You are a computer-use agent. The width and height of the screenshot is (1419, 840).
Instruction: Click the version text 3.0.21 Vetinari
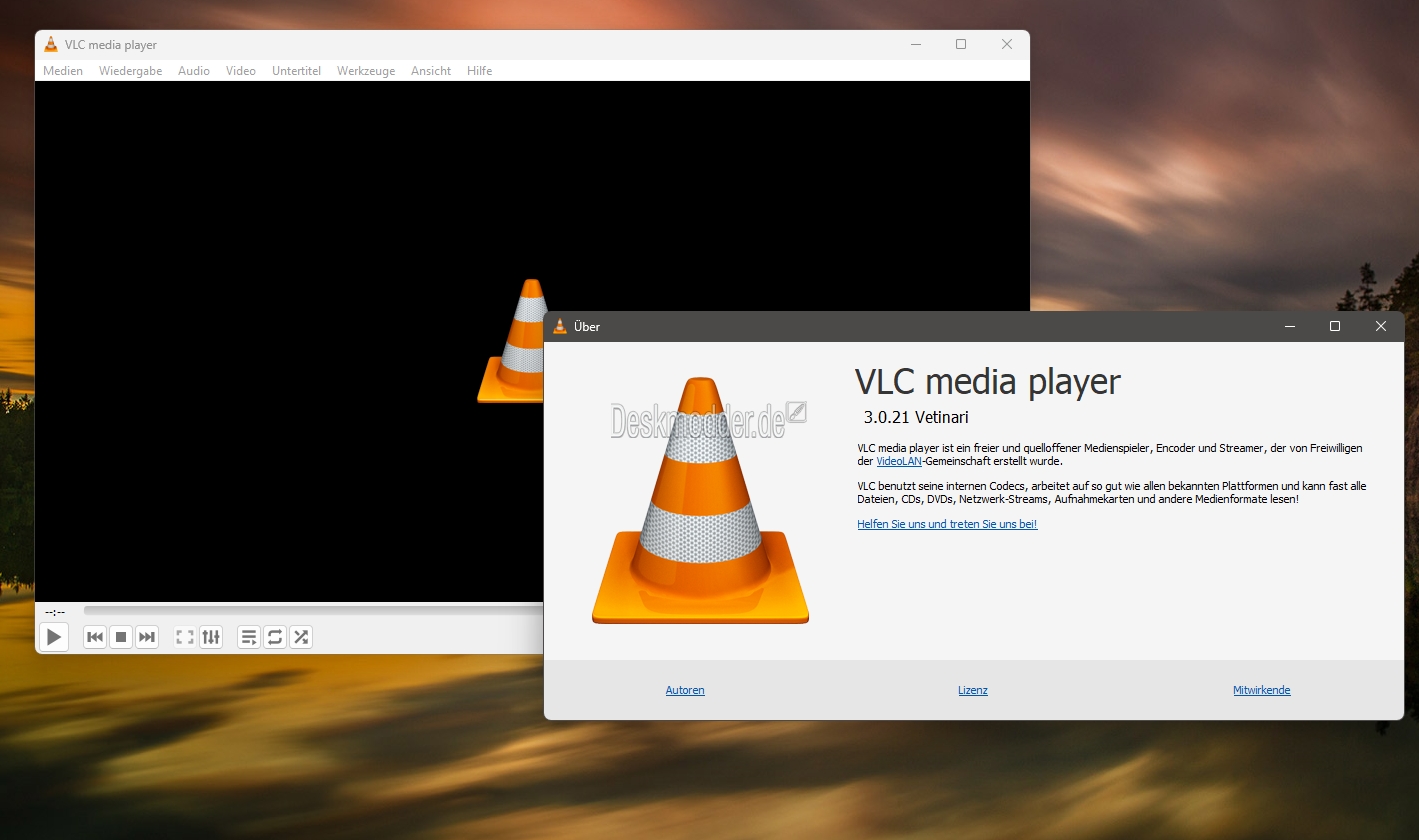coord(916,417)
